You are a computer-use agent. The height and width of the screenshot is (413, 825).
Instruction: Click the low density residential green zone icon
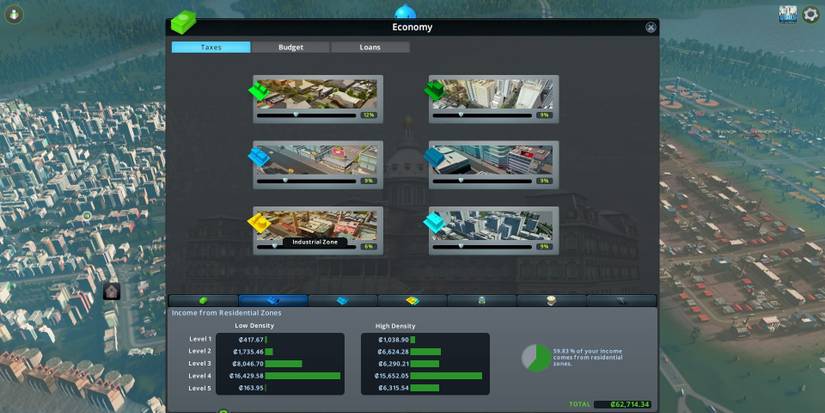pos(259,90)
